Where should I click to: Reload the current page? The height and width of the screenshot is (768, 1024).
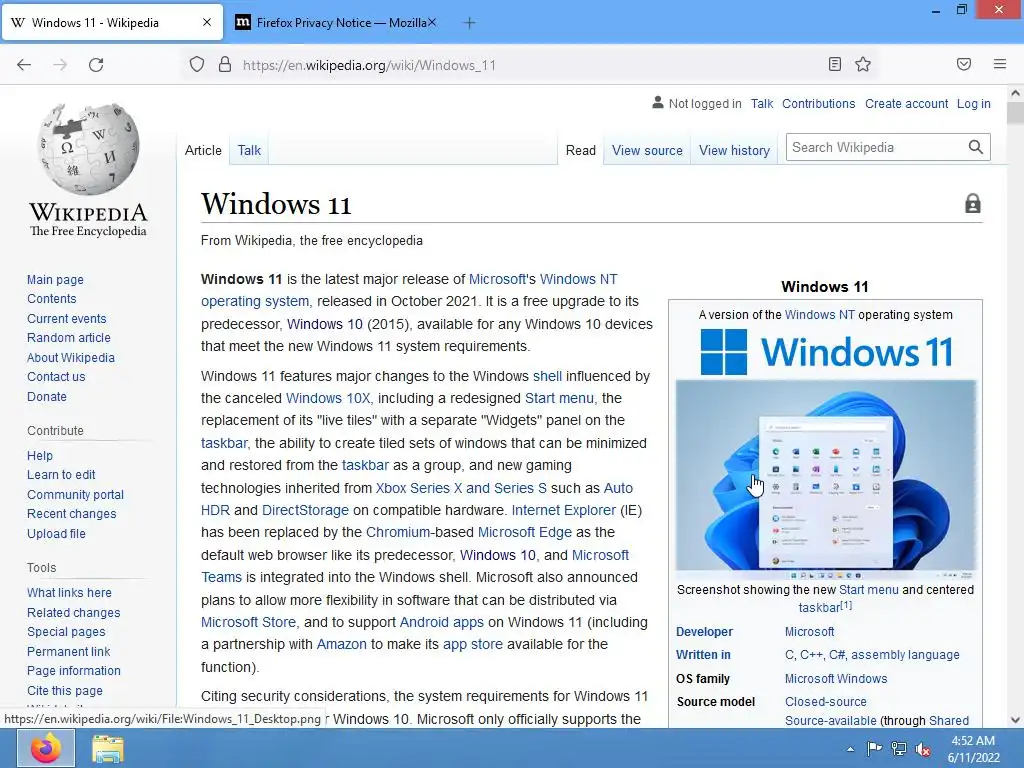click(x=96, y=65)
